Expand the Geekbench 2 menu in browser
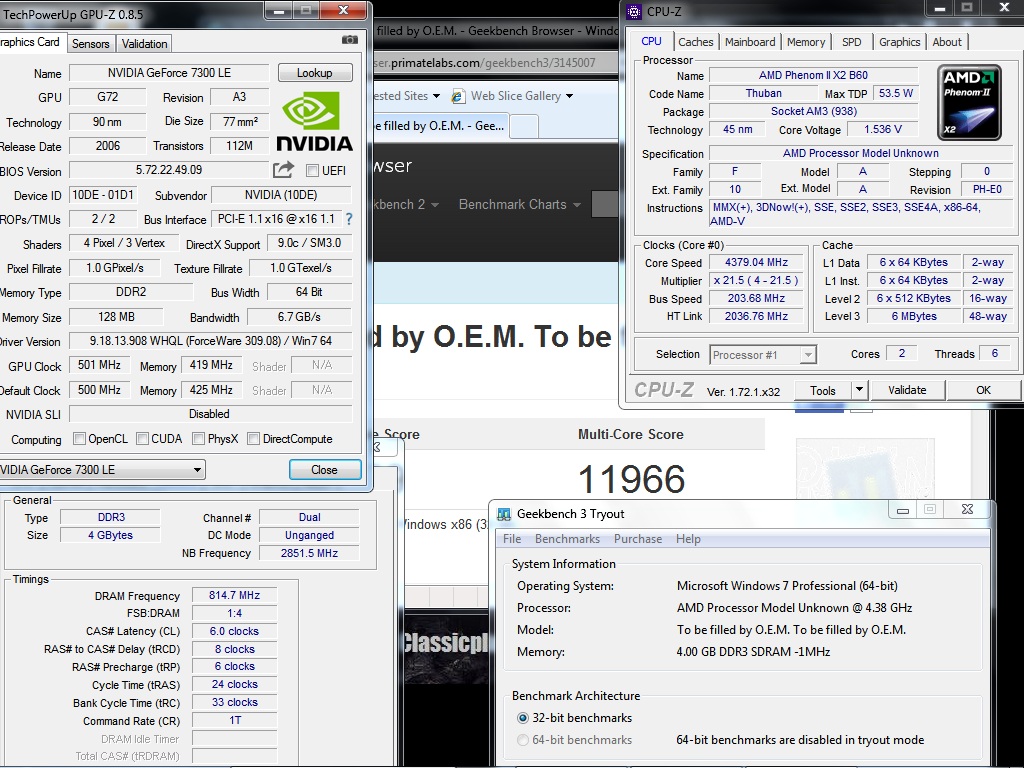This screenshot has width=1024, height=768. [x=406, y=204]
